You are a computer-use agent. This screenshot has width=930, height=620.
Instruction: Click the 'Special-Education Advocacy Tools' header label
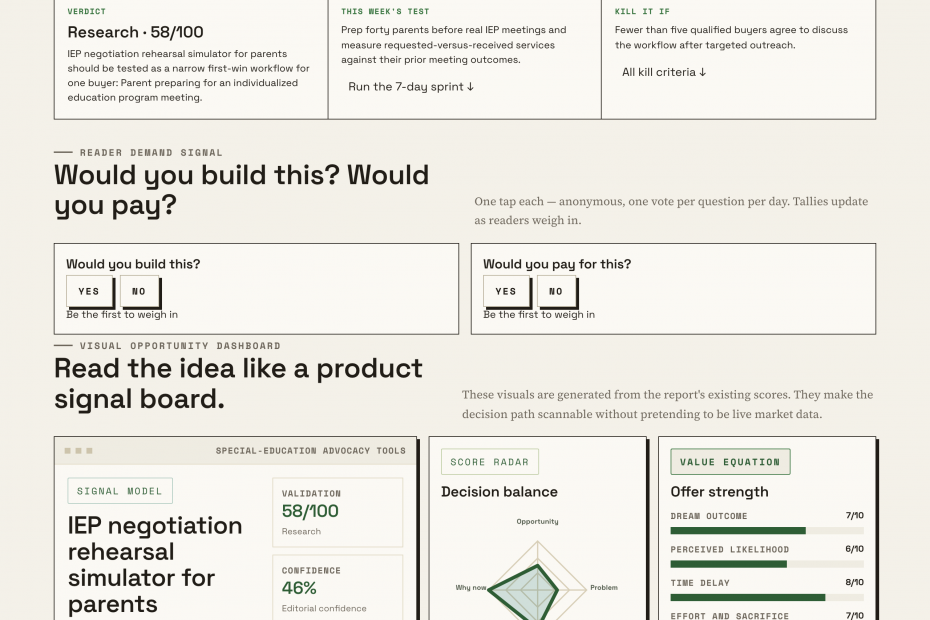[311, 451]
